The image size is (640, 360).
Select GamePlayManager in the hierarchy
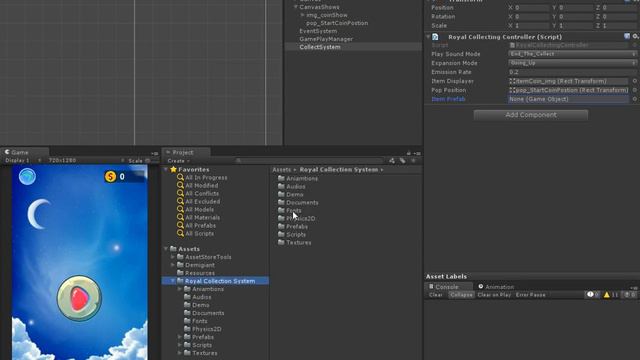326,39
